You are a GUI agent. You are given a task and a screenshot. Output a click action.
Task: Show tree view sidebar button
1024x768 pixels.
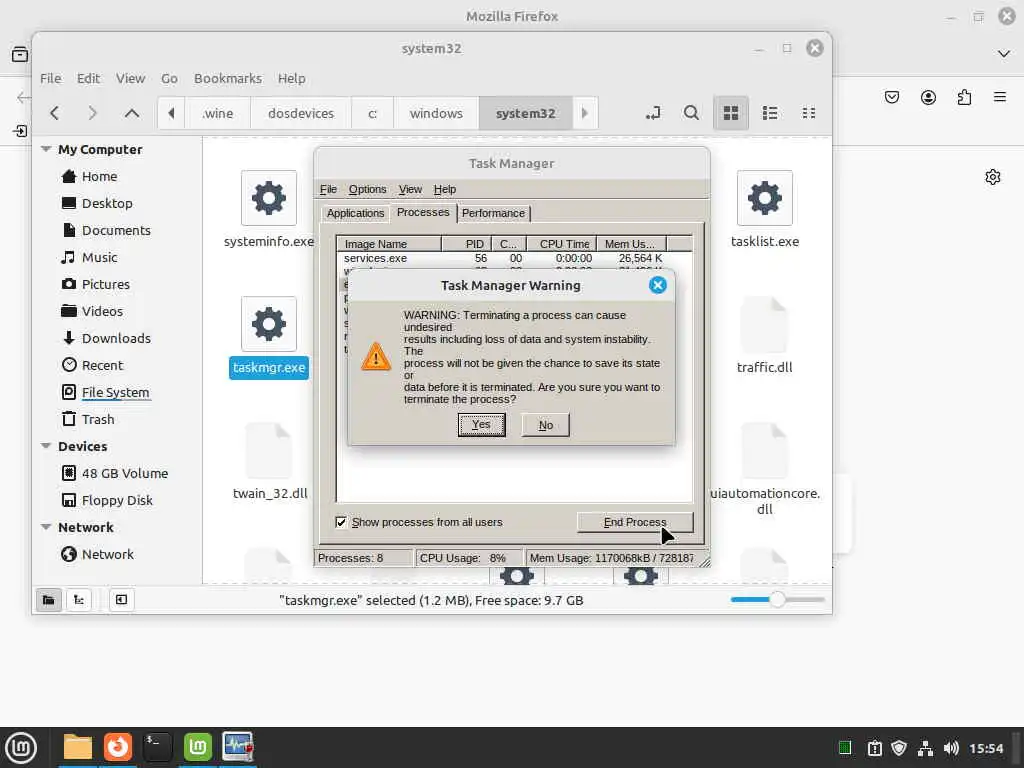[78, 600]
